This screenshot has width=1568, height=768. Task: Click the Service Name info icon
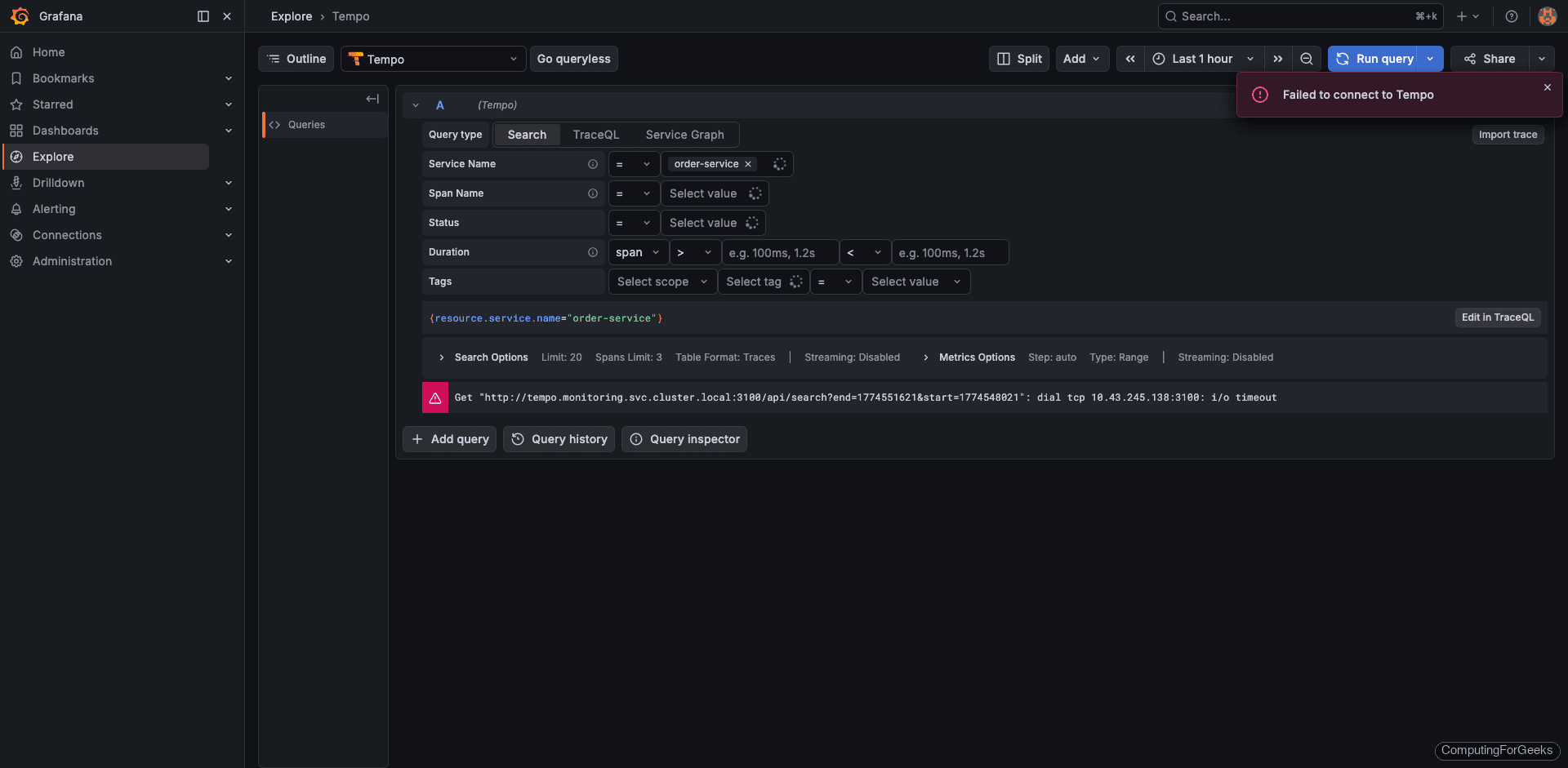(x=592, y=163)
